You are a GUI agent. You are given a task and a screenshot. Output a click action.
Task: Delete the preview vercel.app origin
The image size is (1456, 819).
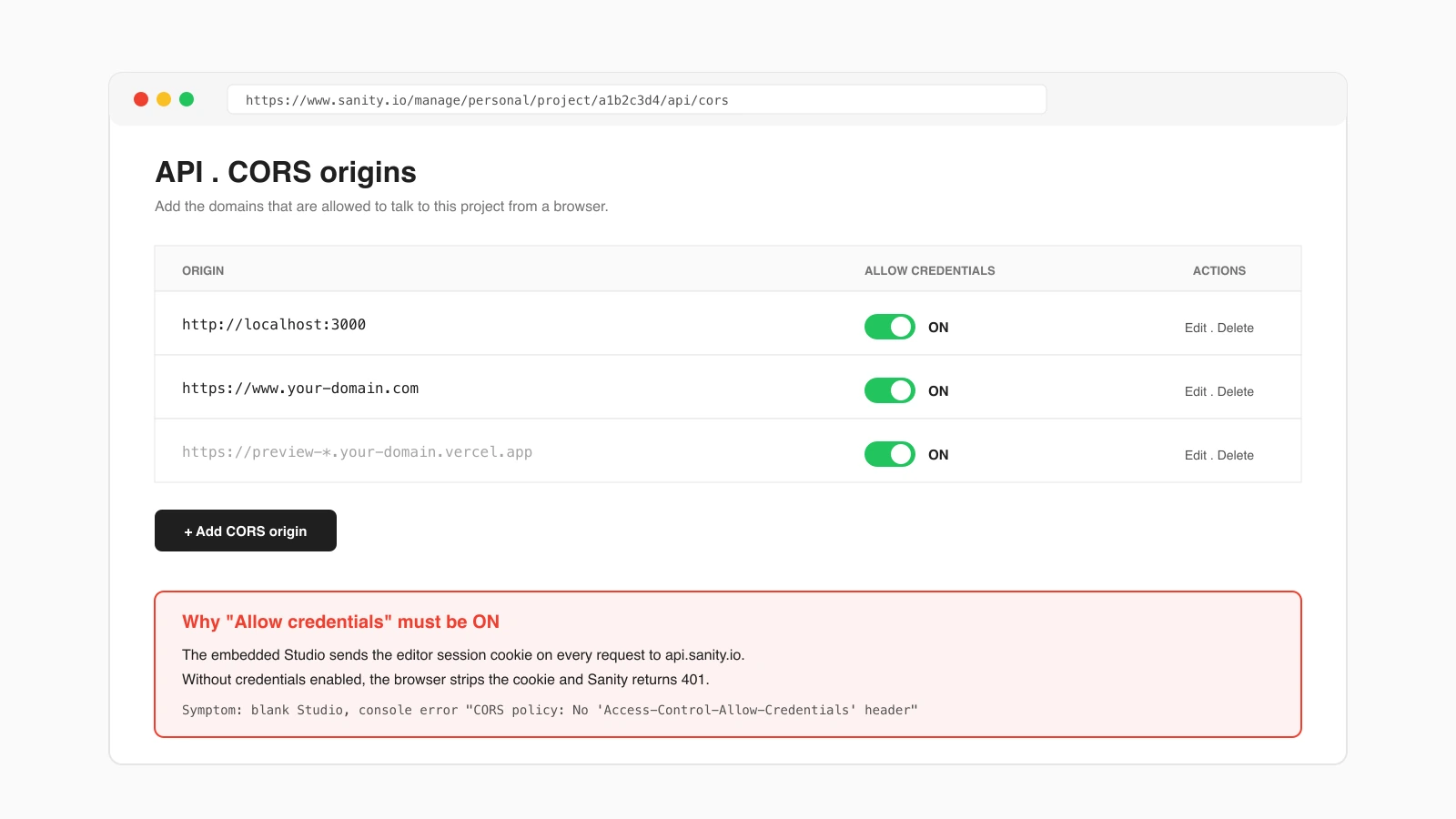click(x=1235, y=455)
